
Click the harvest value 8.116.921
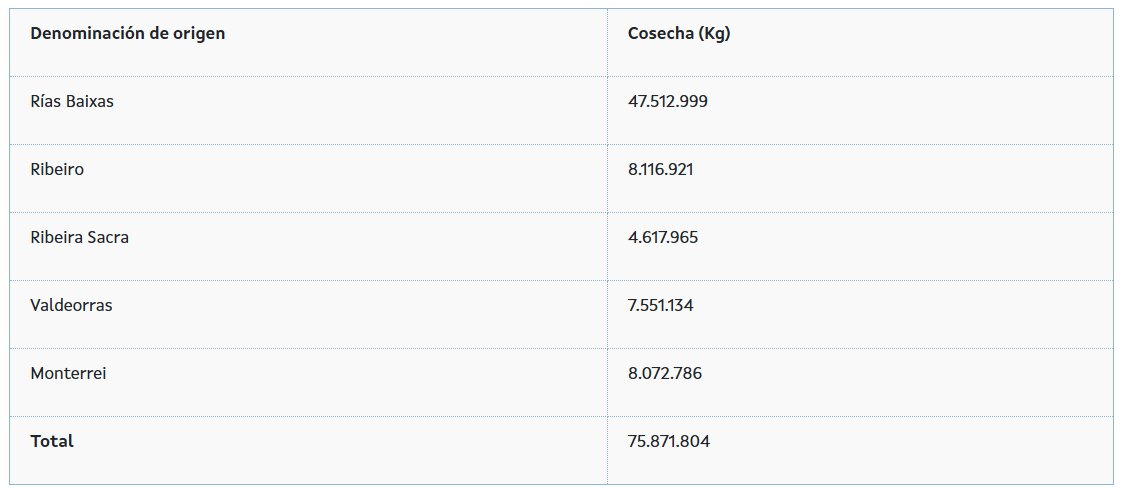pos(660,170)
